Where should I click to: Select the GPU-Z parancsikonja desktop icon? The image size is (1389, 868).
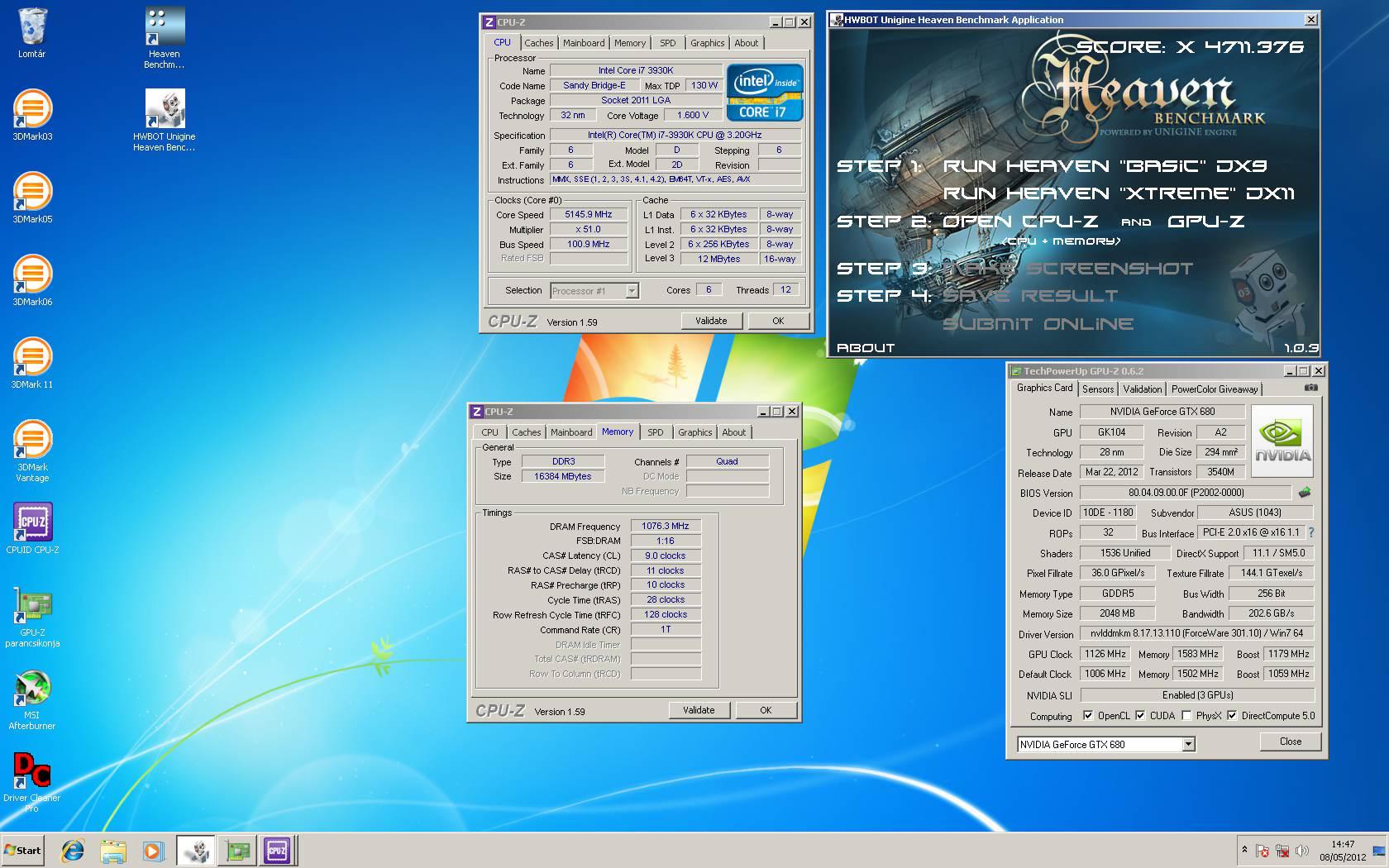click(x=32, y=616)
